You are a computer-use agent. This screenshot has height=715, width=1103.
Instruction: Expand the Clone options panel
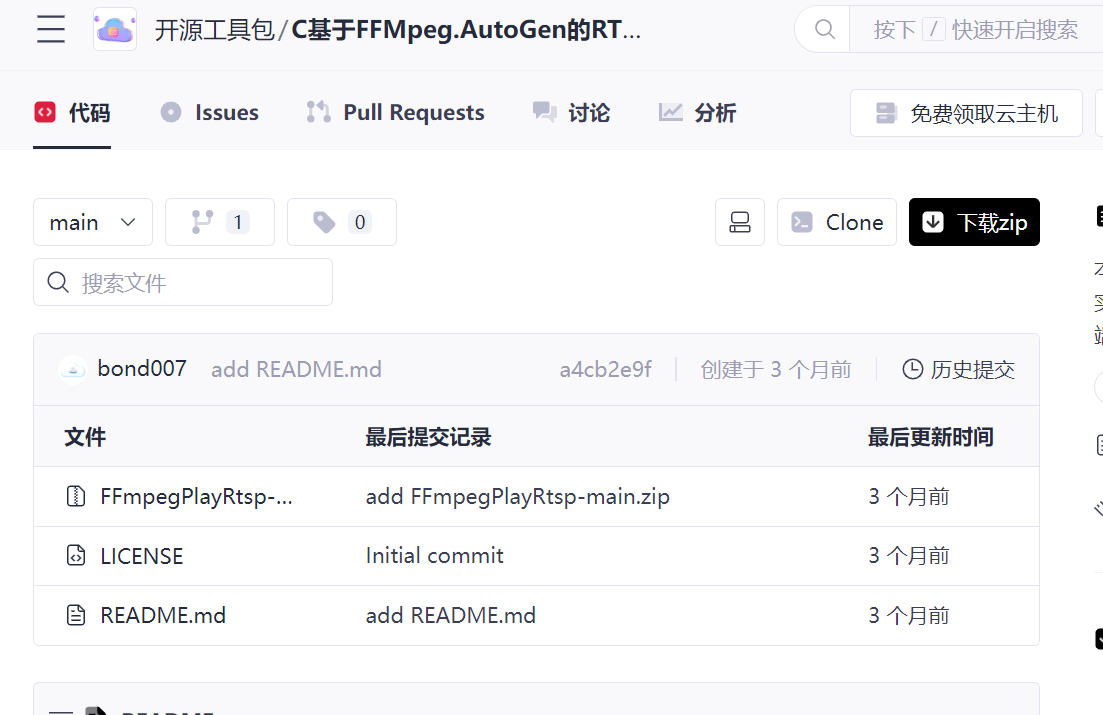836,222
